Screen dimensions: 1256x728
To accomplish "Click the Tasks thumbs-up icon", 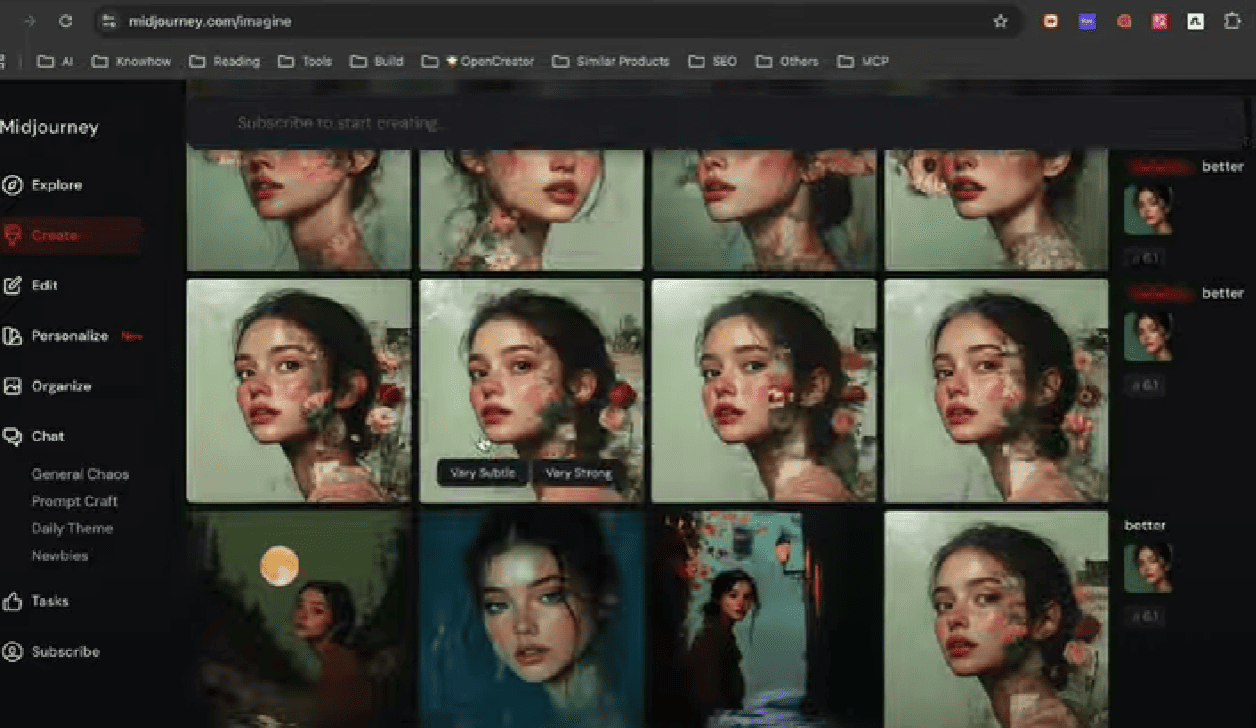I will [12, 602].
